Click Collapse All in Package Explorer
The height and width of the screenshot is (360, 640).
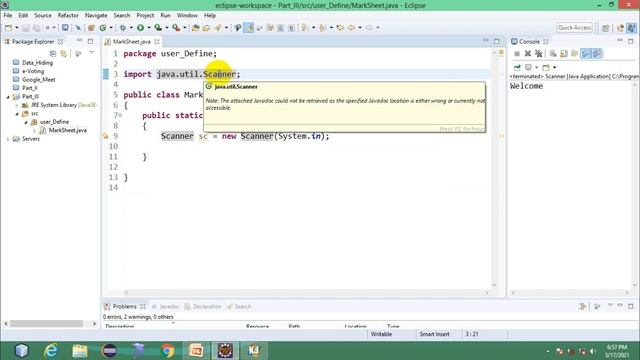[53, 54]
